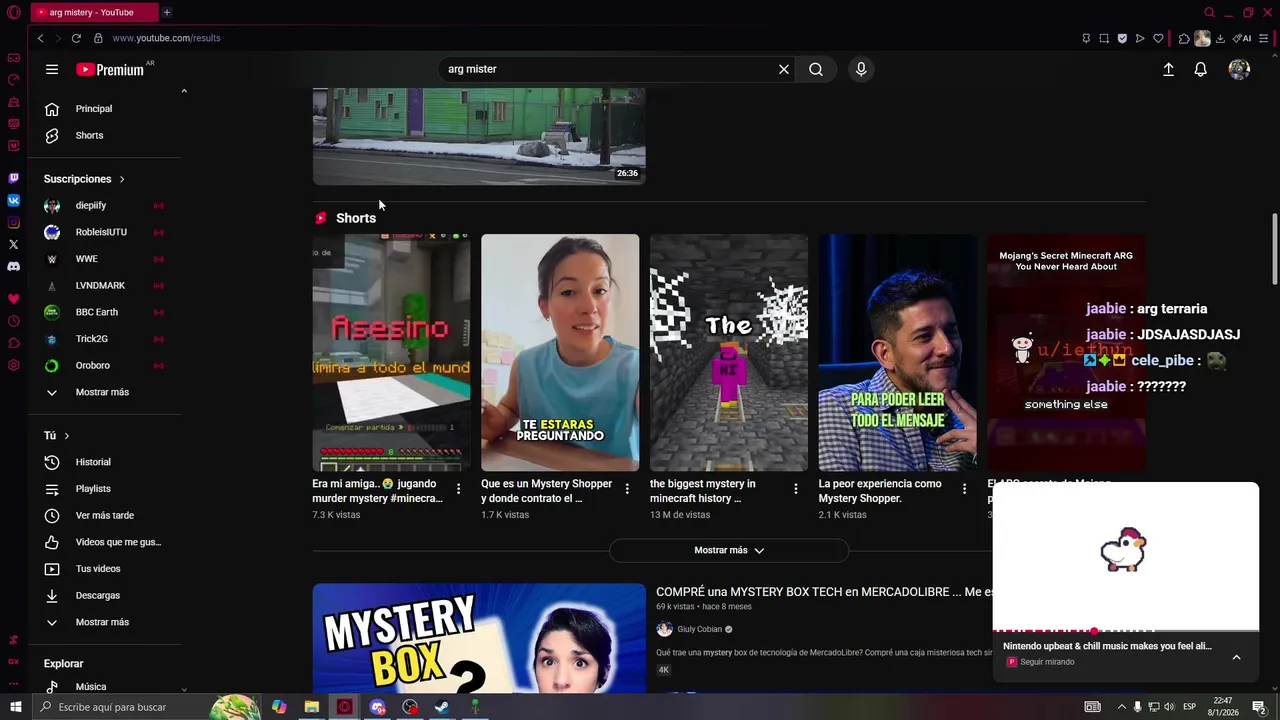Open X (Twitter) in Opera sidebar
The width and height of the screenshot is (1280, 720).
pos(14,244)
